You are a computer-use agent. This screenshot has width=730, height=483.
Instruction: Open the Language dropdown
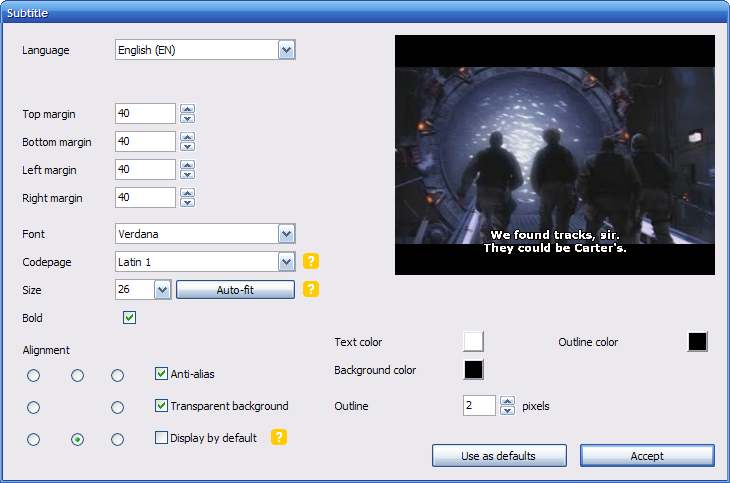[x=286, y=50]
